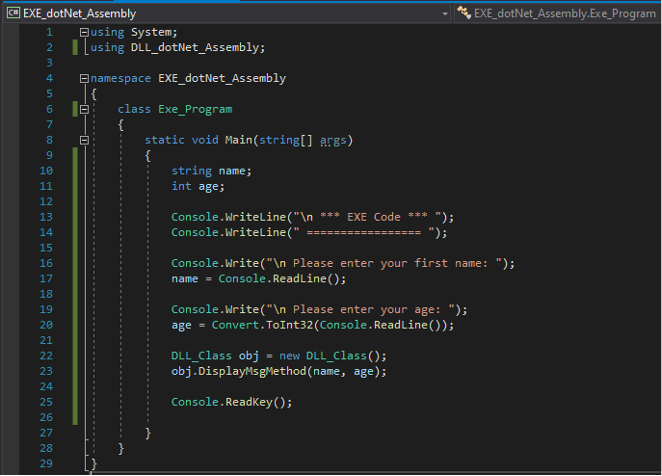Click the 'new' keyword on line 22
The width and height of the screenshot is (662, 476).
[289, 356]
